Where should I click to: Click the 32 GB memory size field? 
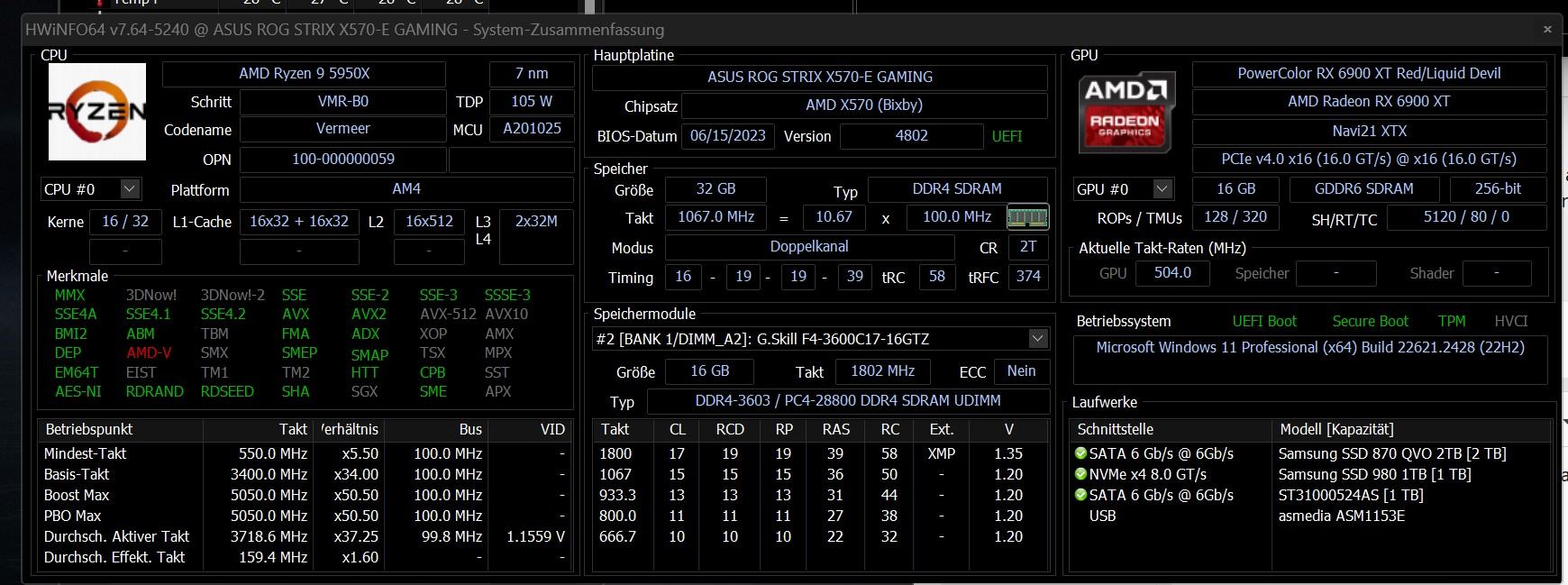[x=716, y=189]
